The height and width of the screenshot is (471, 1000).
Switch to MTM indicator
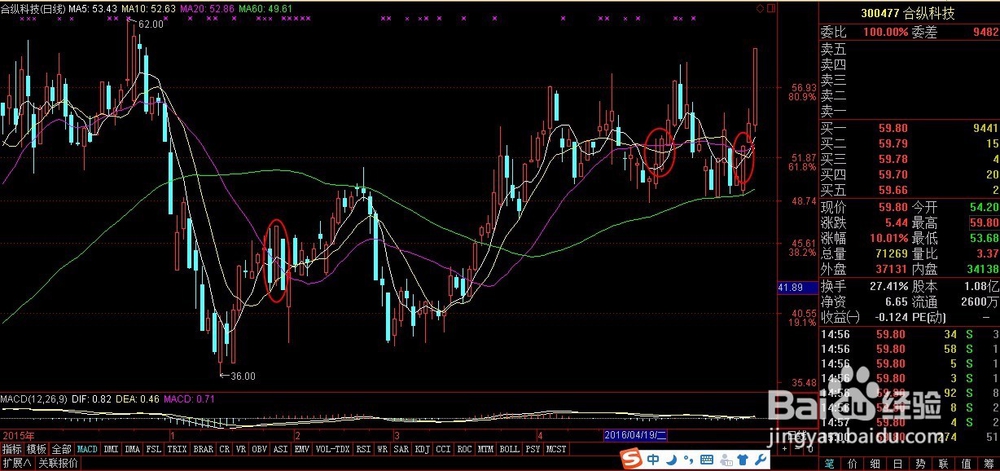(486, 449)
